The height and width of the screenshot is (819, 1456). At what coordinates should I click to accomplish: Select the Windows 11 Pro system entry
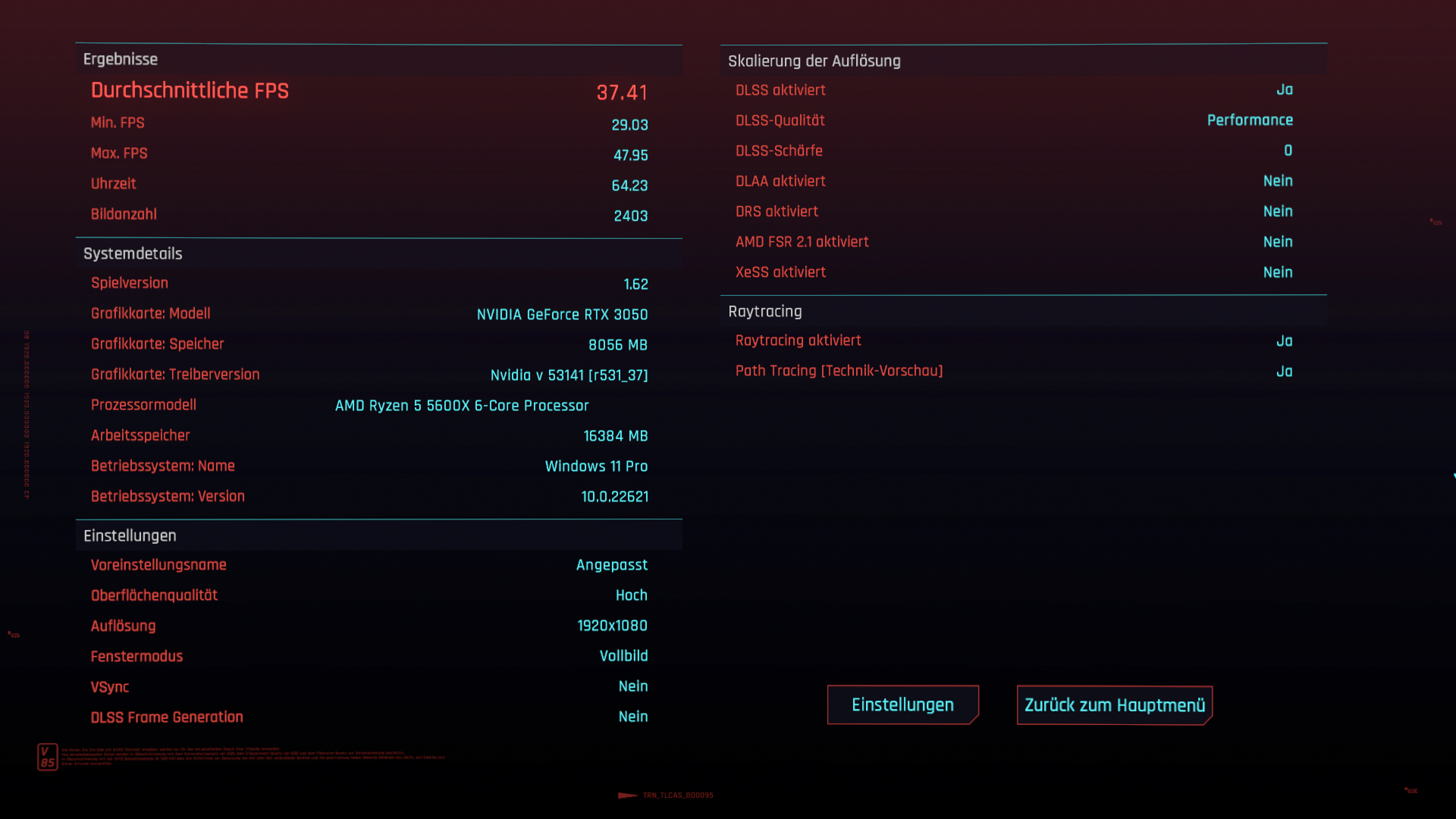[596, 466]
